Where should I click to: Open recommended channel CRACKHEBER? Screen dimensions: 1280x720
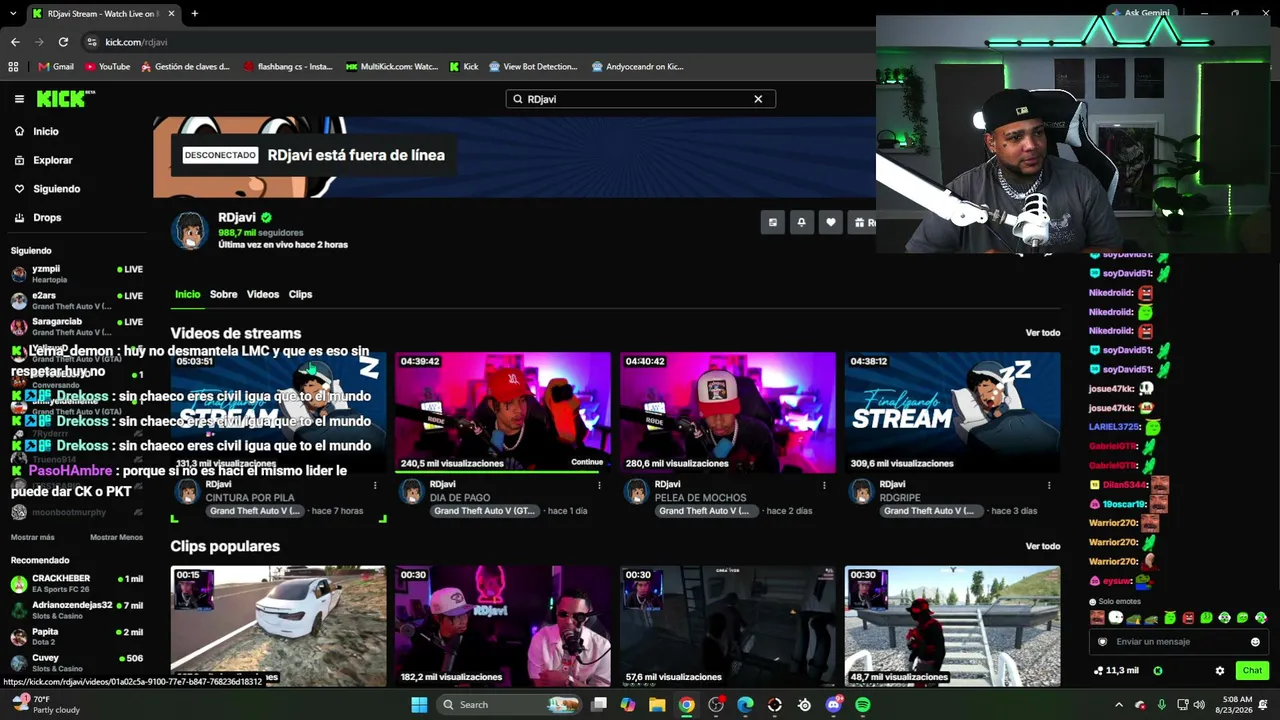(x=77, y=583)
